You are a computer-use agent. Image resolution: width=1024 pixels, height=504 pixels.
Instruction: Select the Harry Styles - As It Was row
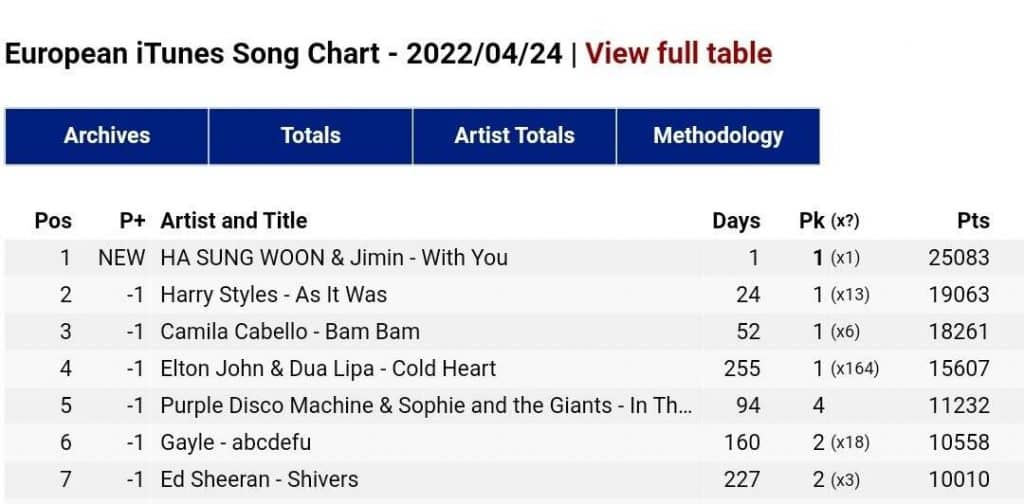pos(273,295)
